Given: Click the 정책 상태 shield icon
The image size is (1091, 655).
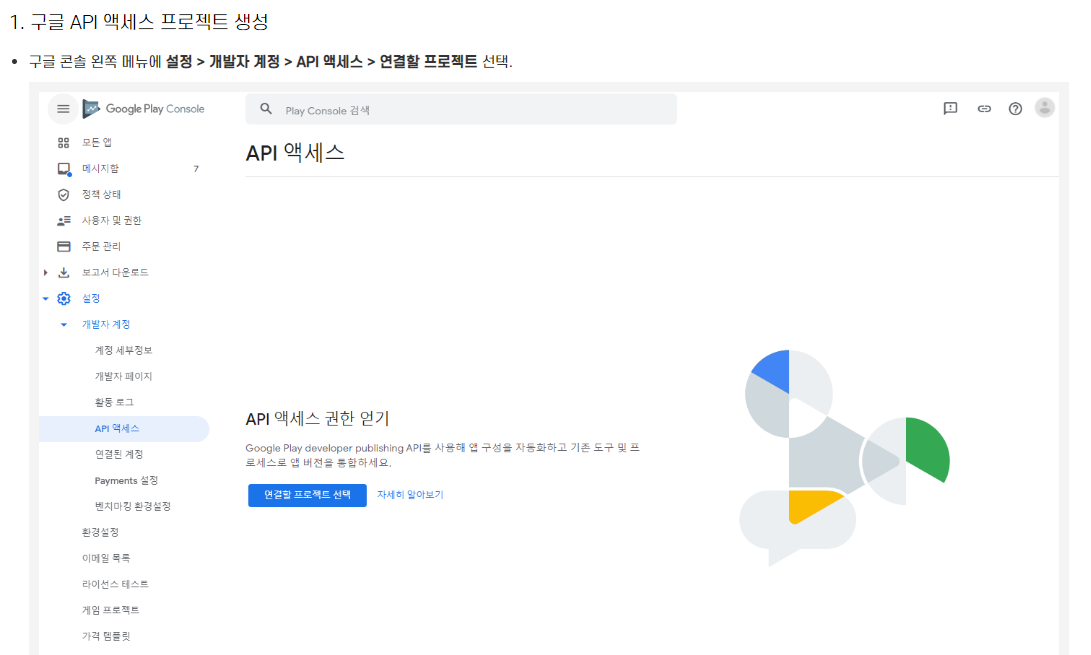Looking at the screenshot, I should pos(63,195).
